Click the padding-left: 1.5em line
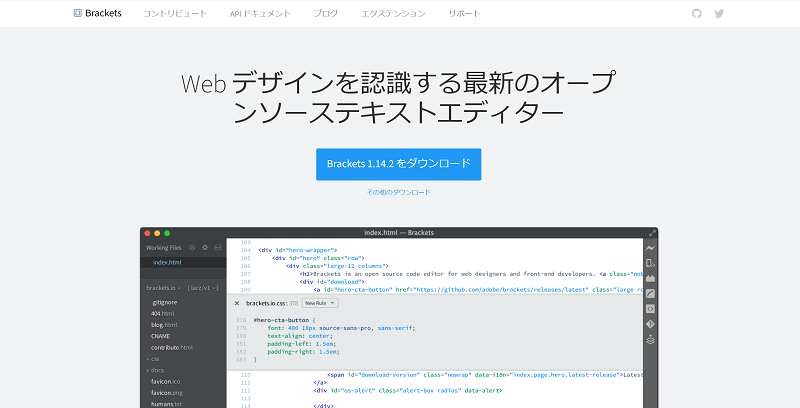 click(x=302, y=344)
